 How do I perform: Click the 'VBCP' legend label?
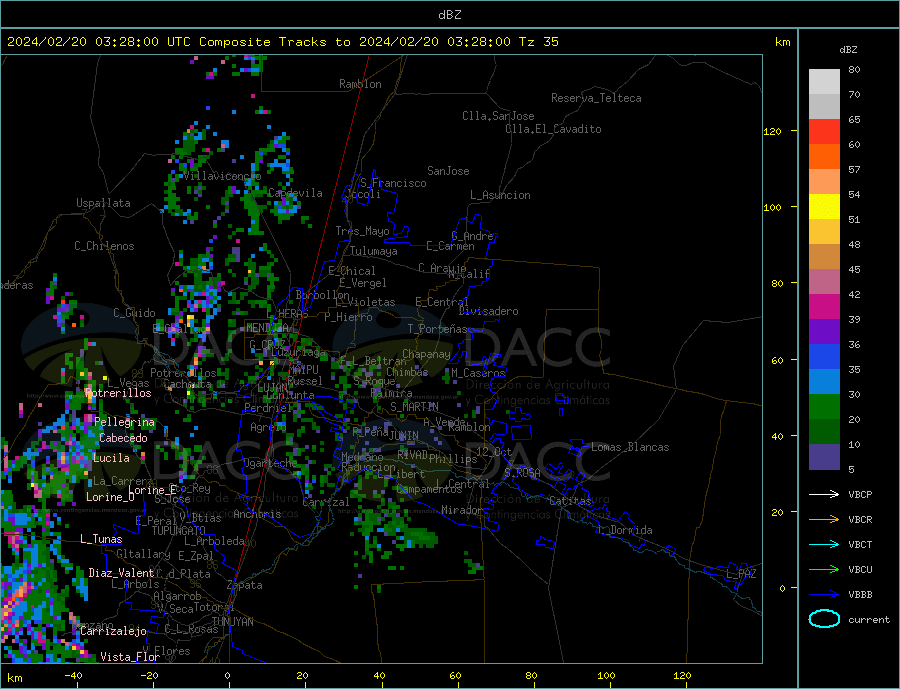point(860,494)
